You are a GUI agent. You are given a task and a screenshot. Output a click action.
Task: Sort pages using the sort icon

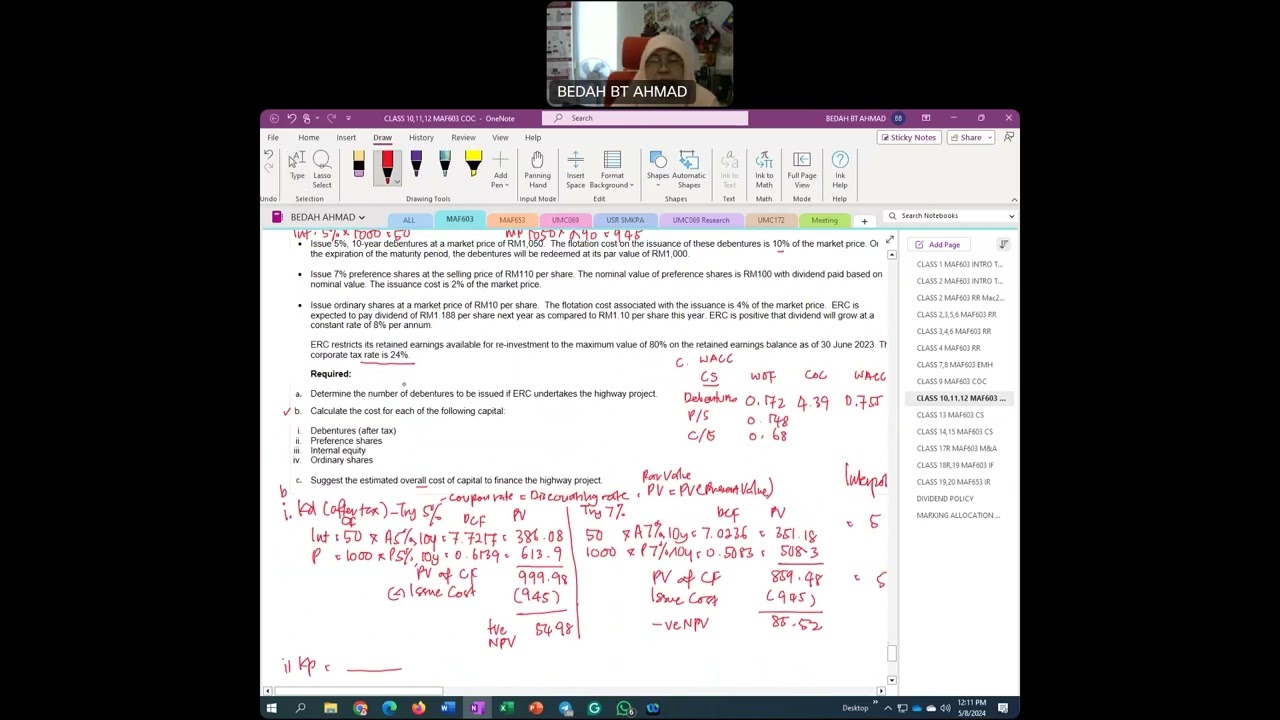pyautogui.click(x=1003, y=245)
